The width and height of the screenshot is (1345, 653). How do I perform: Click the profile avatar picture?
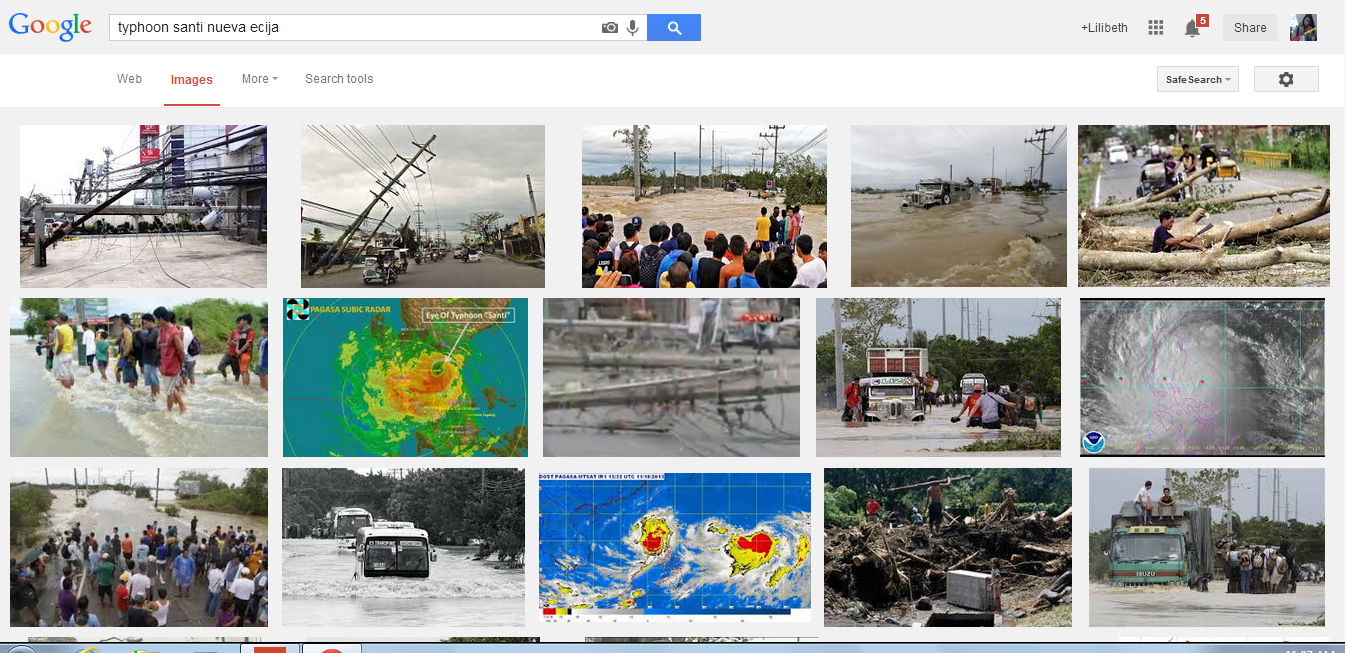point(1304,28)
